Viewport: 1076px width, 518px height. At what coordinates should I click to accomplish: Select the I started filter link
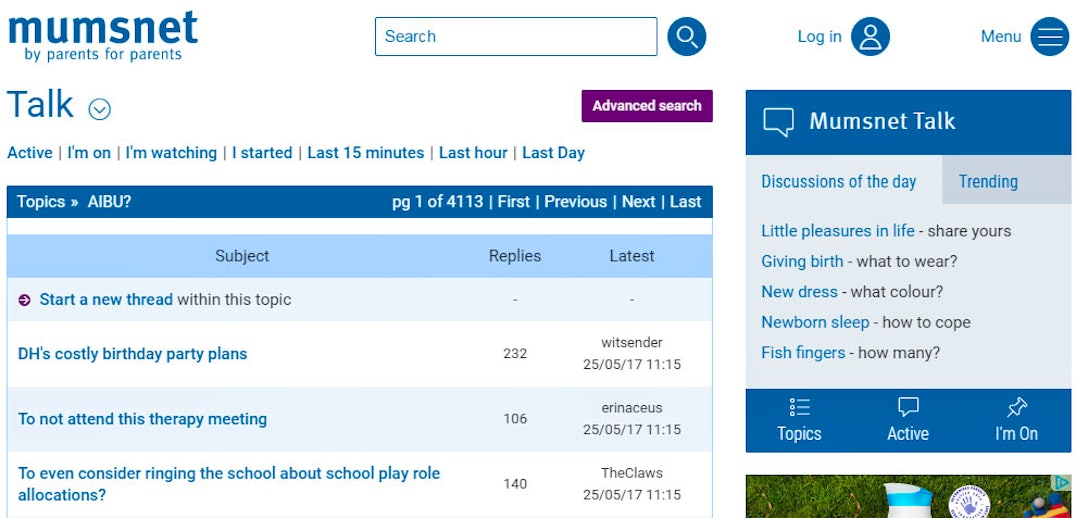(x=262, y=153)
